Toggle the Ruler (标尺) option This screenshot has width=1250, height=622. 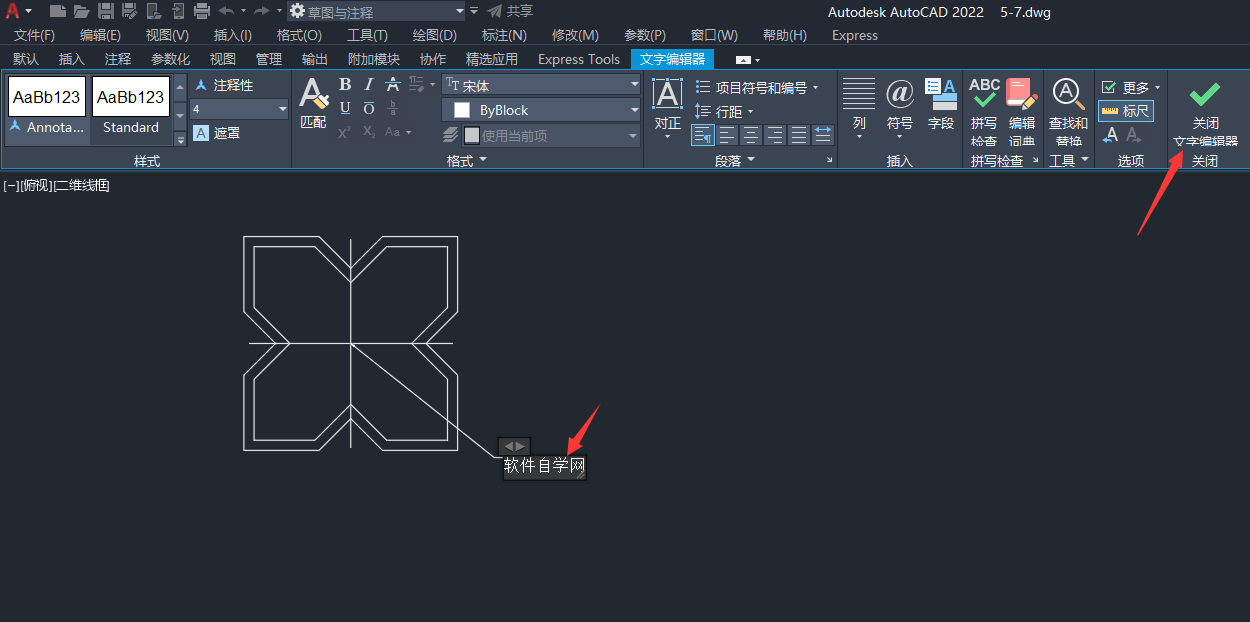[x=1126, y=111]
